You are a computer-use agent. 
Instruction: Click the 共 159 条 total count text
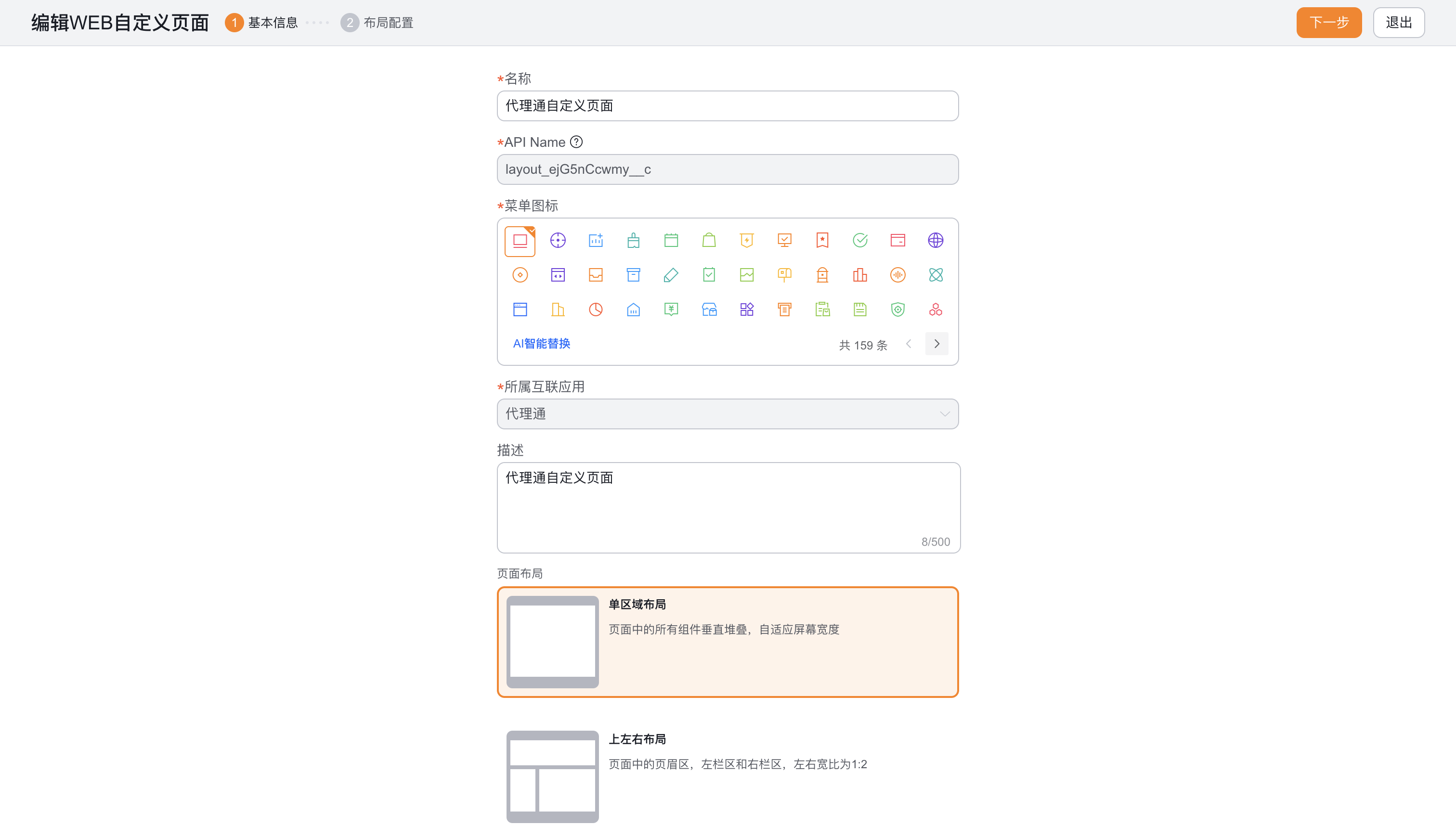[x=863, y=345]
